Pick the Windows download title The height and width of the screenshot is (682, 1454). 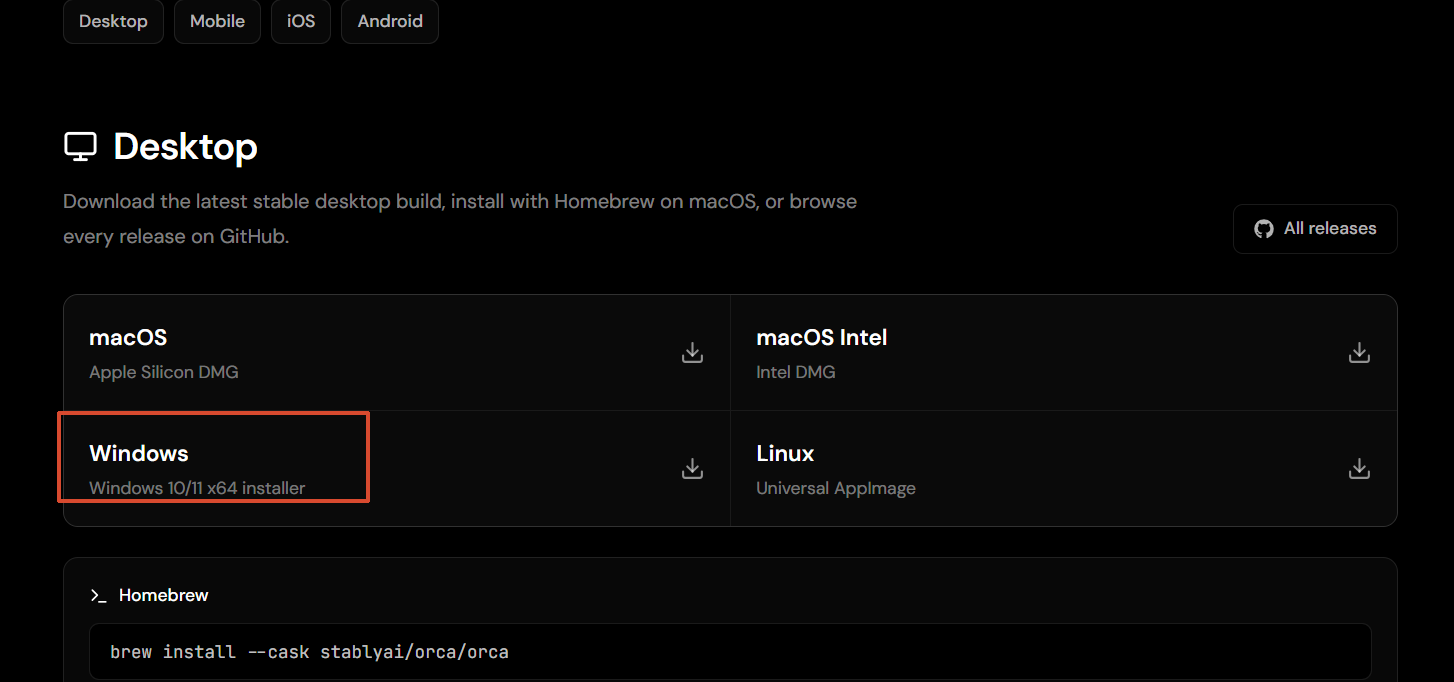139,453
